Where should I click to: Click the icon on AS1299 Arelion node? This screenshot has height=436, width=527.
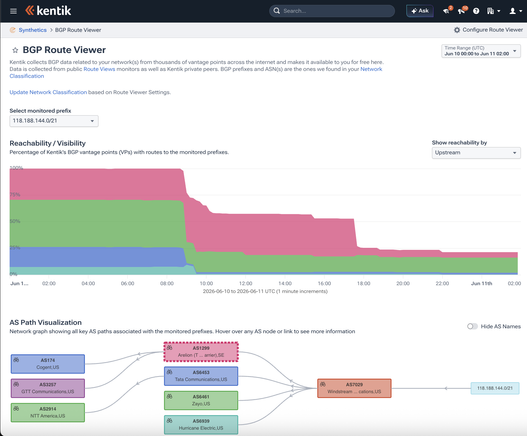point(169,348)
